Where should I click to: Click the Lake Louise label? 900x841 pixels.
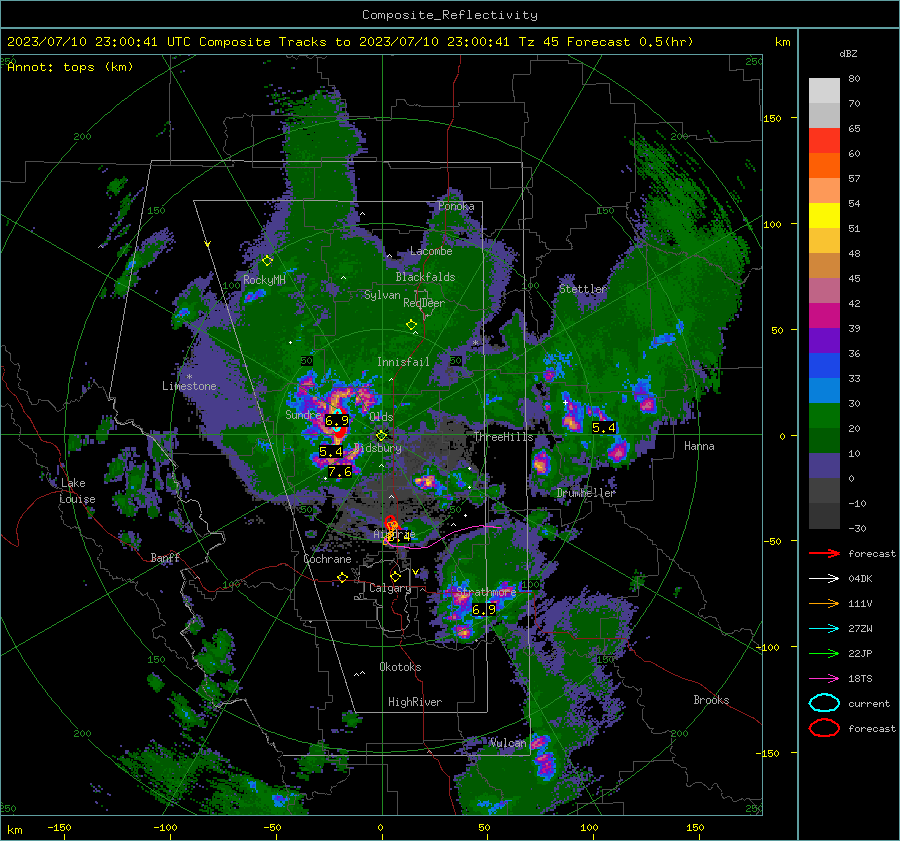coord(77,491)
